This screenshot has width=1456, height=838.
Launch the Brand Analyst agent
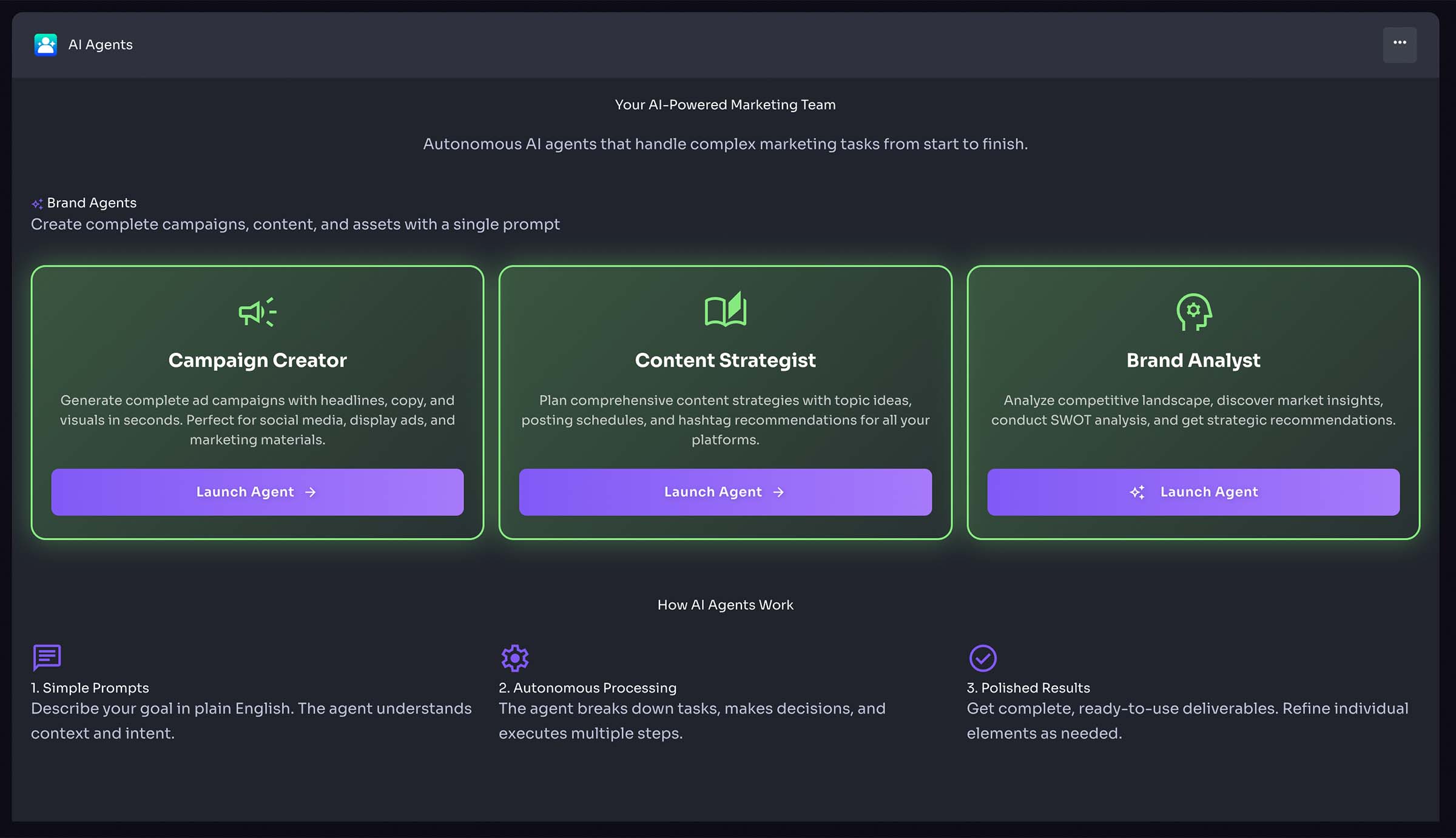point(1193,492)
